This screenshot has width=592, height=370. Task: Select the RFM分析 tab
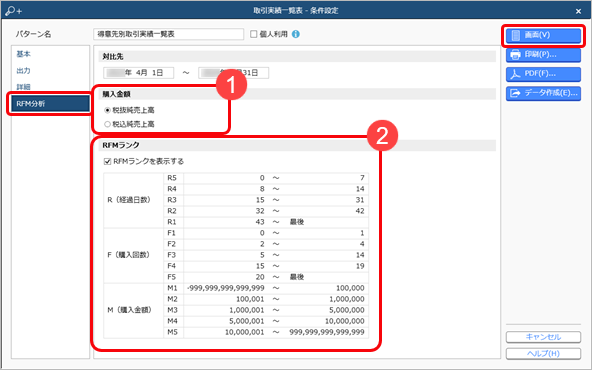point(50,103)
